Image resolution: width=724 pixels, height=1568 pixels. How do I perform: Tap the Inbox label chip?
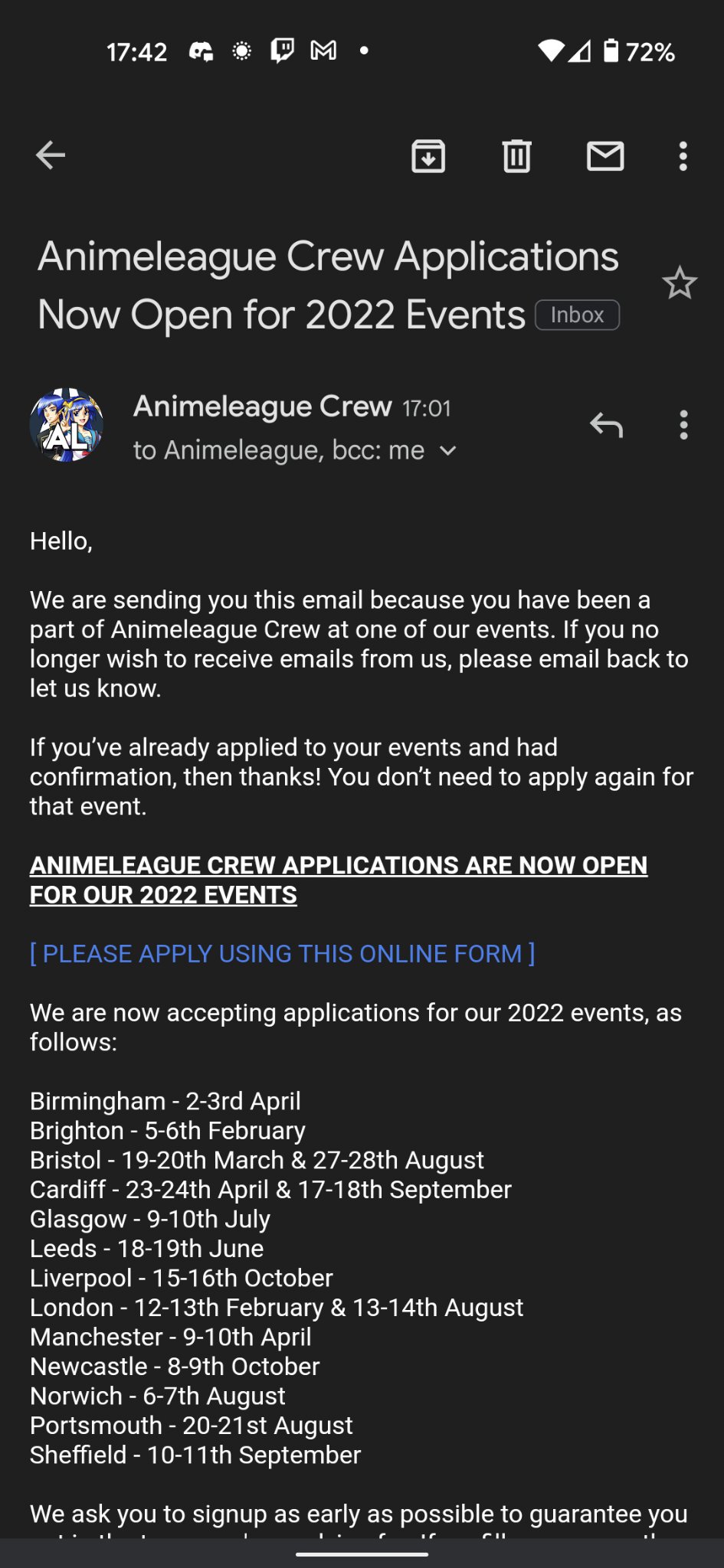click(577, 315)
